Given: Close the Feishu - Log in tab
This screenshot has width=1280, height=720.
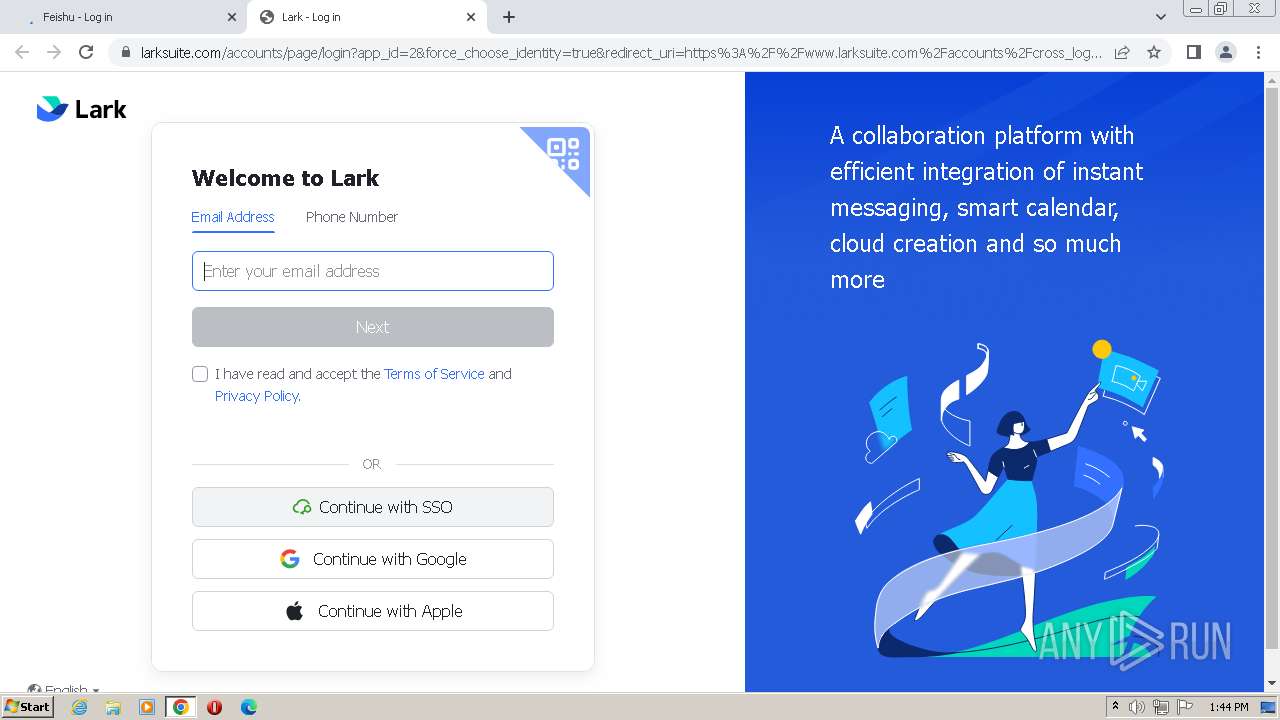Looking at the screenshot, I should [x=232, y=17].
